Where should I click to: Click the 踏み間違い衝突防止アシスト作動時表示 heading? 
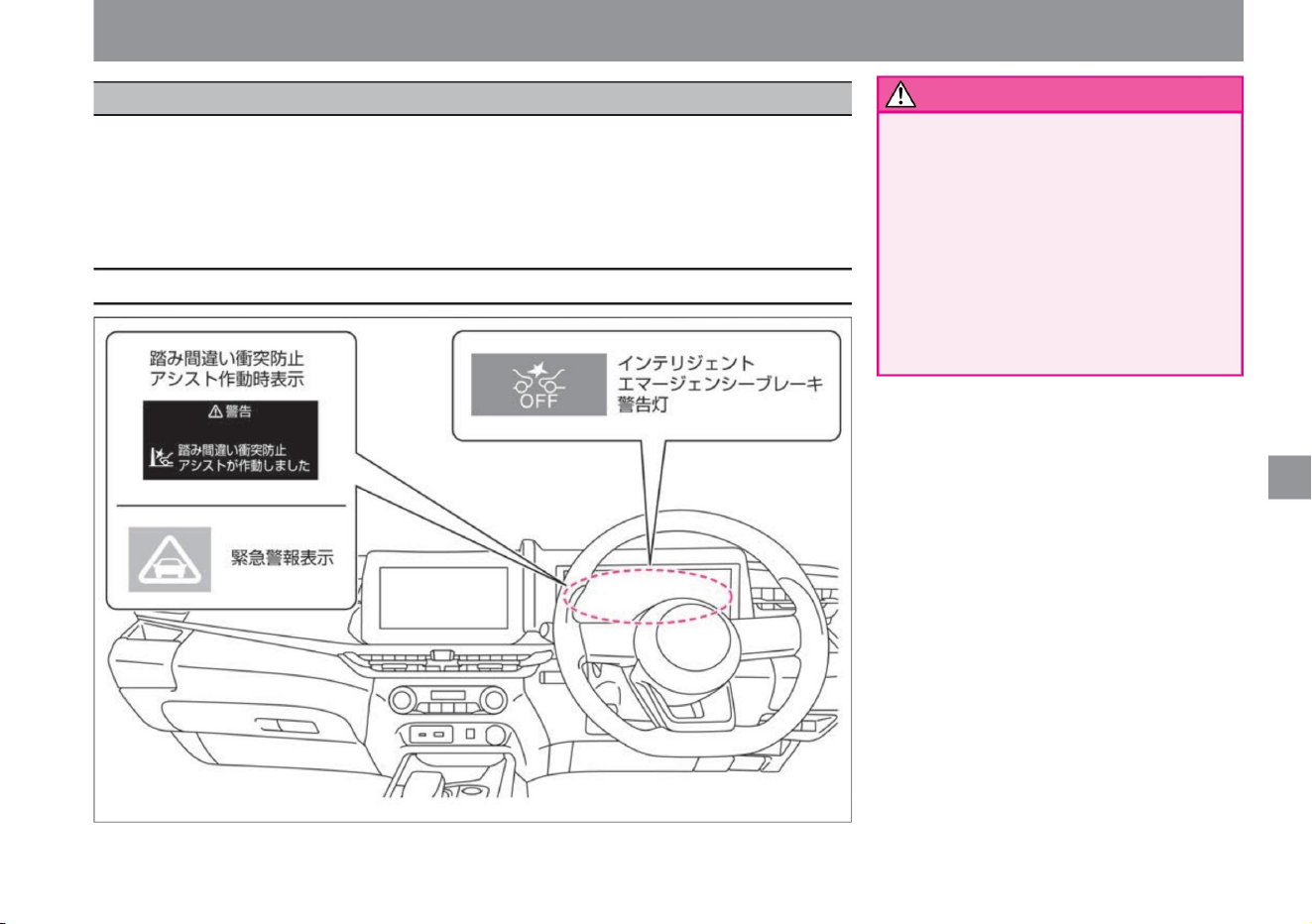[227, 368]
